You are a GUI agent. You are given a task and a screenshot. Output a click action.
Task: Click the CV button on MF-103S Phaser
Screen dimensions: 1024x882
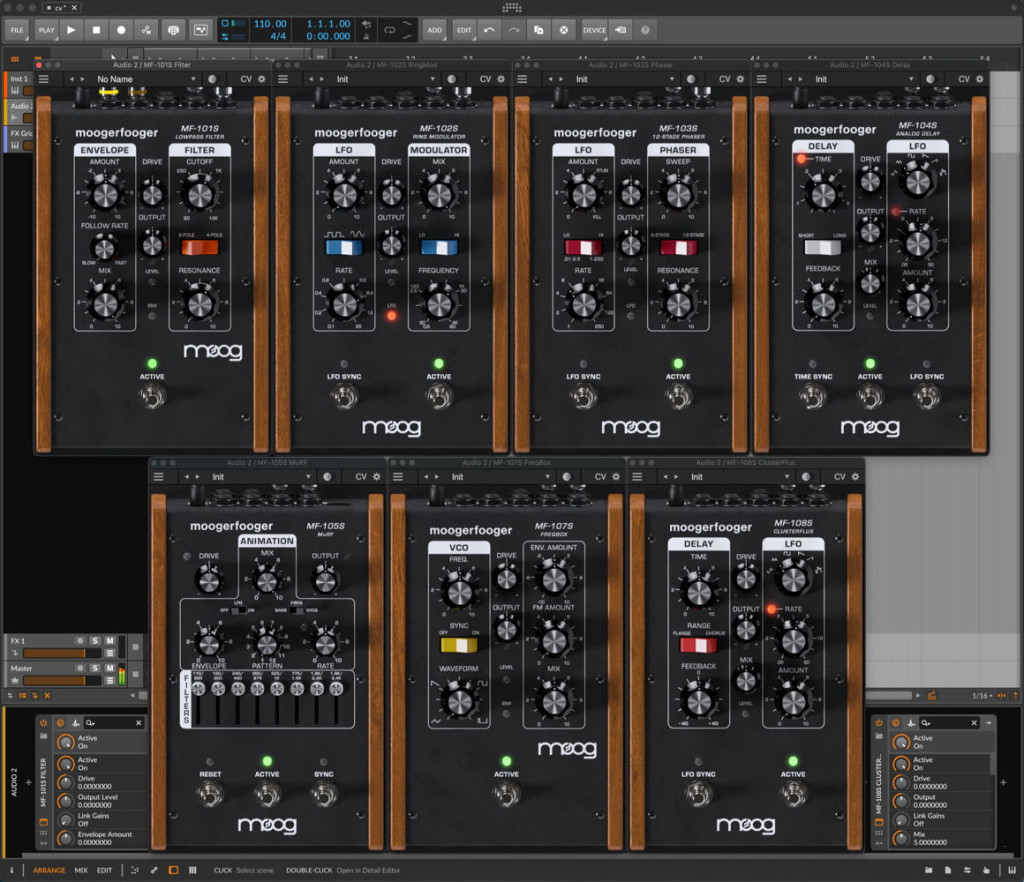(x=724, y=79)
